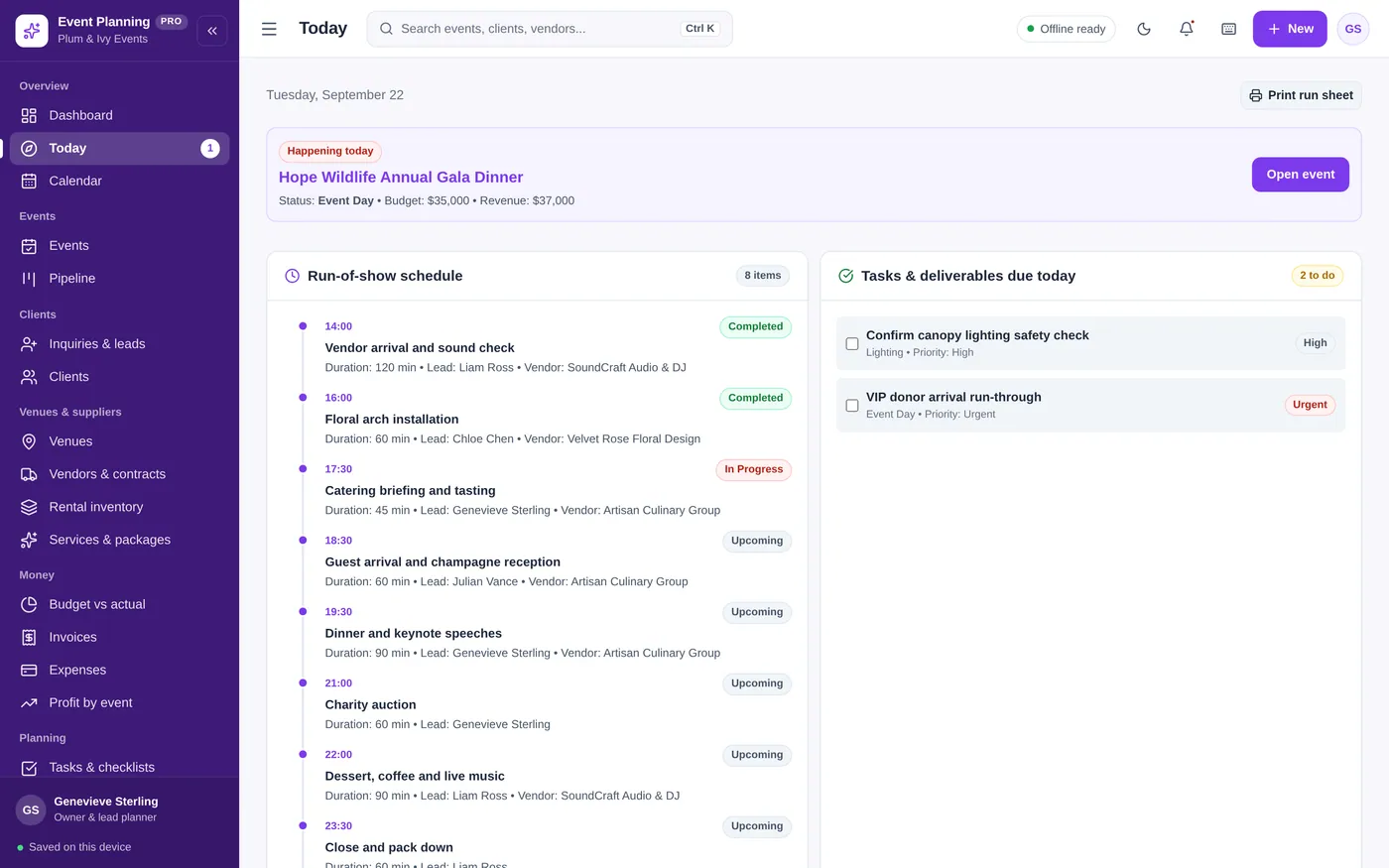Image resolution: width=1389 pixels, height=868 pixels.
Task: Click the 8 items count badge
Action: click(x=763, y=276)
